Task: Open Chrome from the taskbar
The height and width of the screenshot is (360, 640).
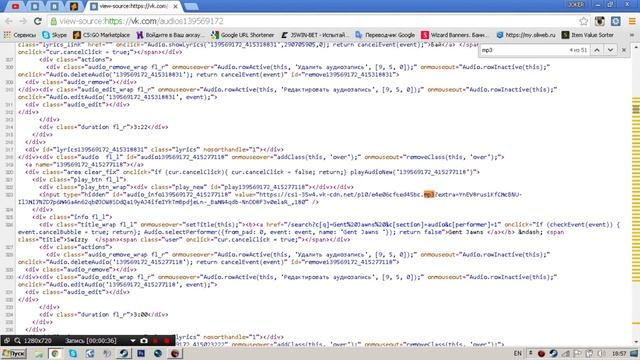Action: pos(55,353)
